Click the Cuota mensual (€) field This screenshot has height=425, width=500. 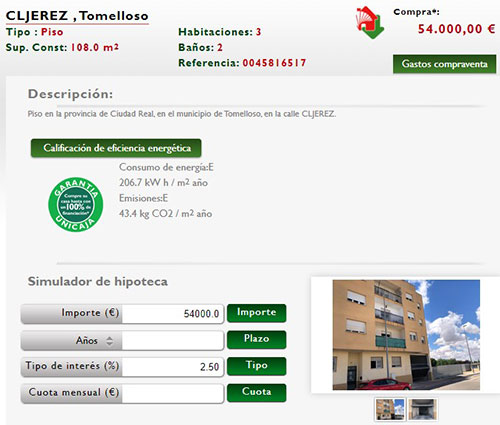[173, 394]
